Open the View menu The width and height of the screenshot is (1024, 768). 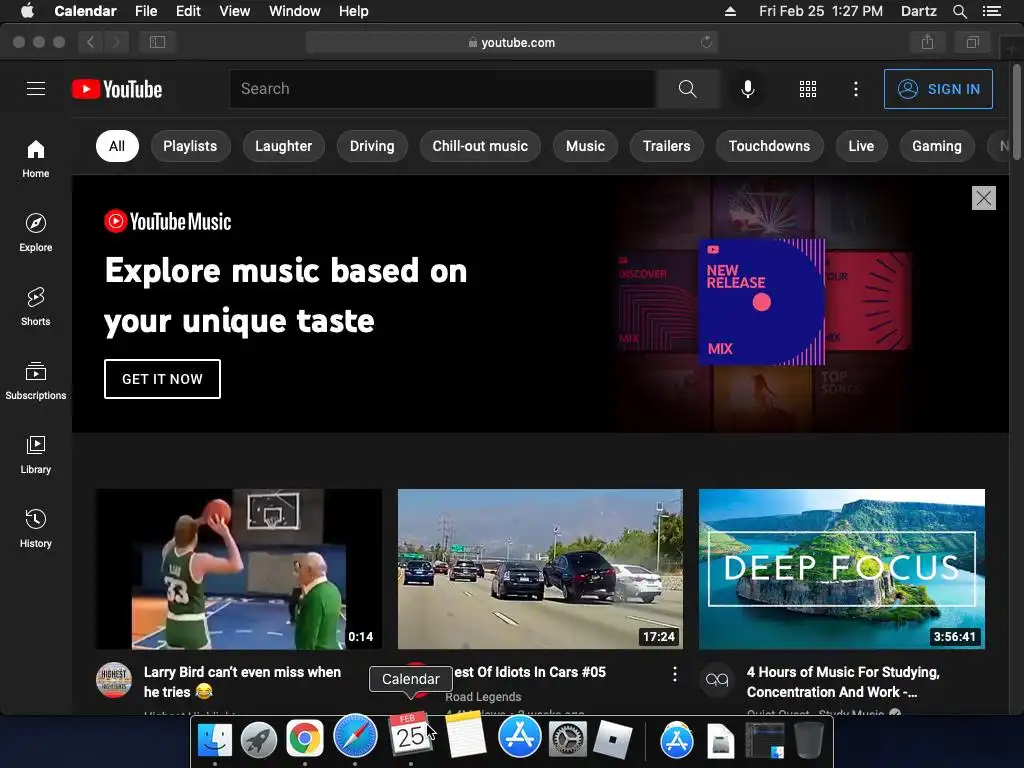click(x=234, y=11)
